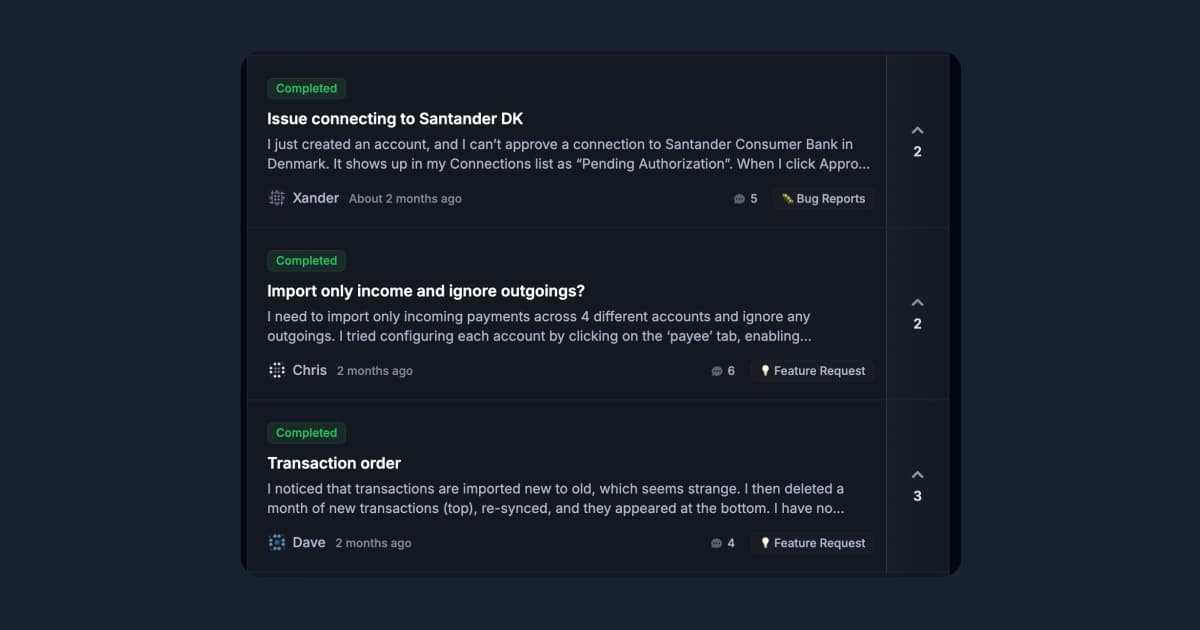Screen dimensions: 1200x630
Task: Click Xander's avatar icon
Action: tap(276, 198)
